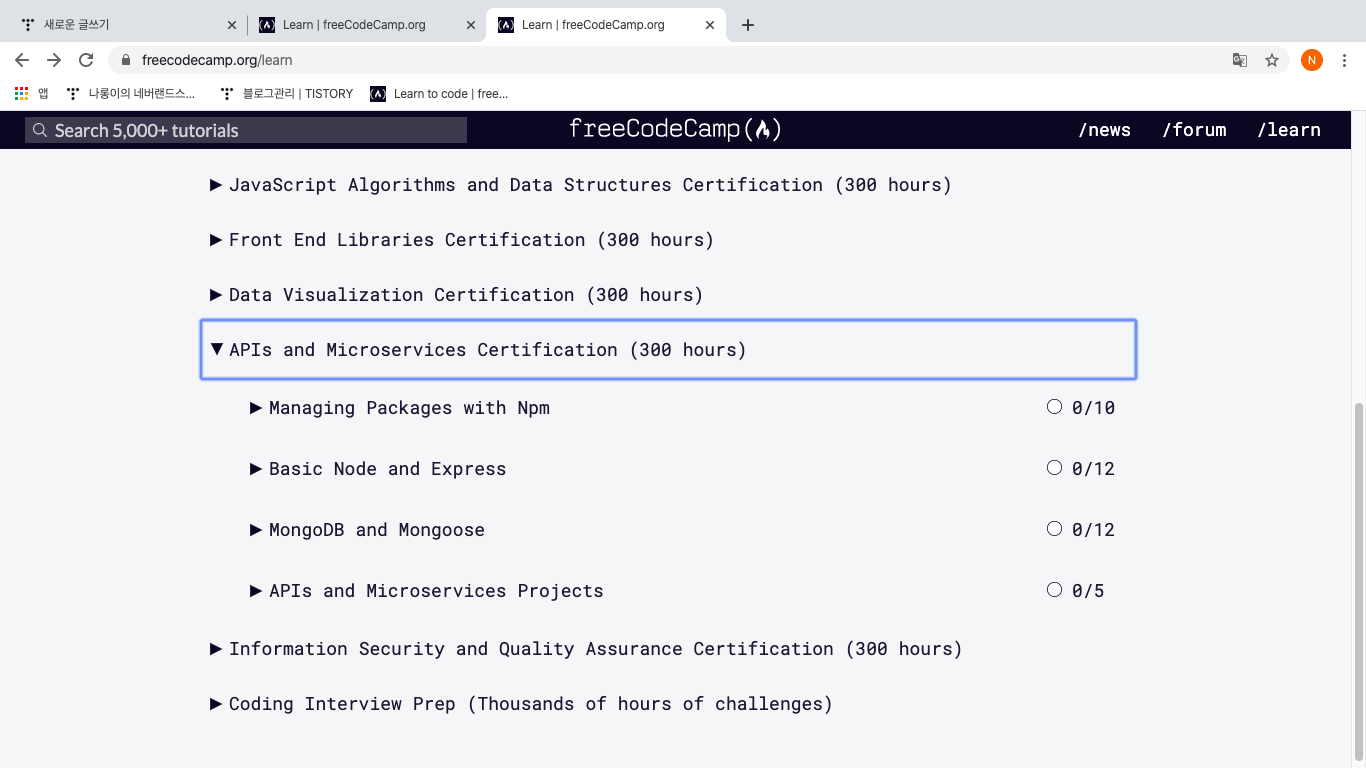Open the orange profile avatar N
The height and width of the screenshot is (768, 1366).
click(1312, 60)
